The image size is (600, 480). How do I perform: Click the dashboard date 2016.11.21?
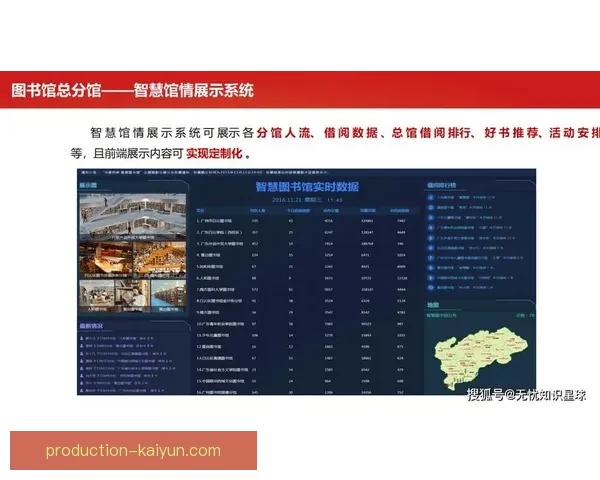click(x=287, y=200)
